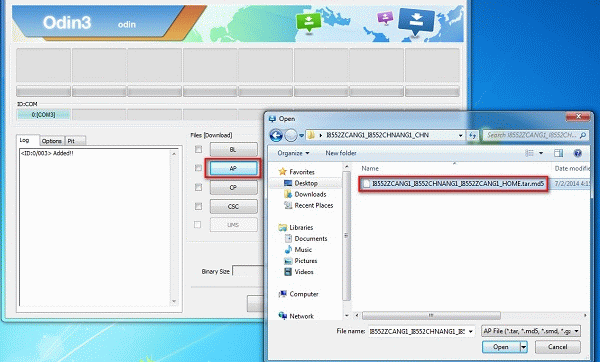
Task: Change the view with the views icon
Action: click(x=530, y=153)
